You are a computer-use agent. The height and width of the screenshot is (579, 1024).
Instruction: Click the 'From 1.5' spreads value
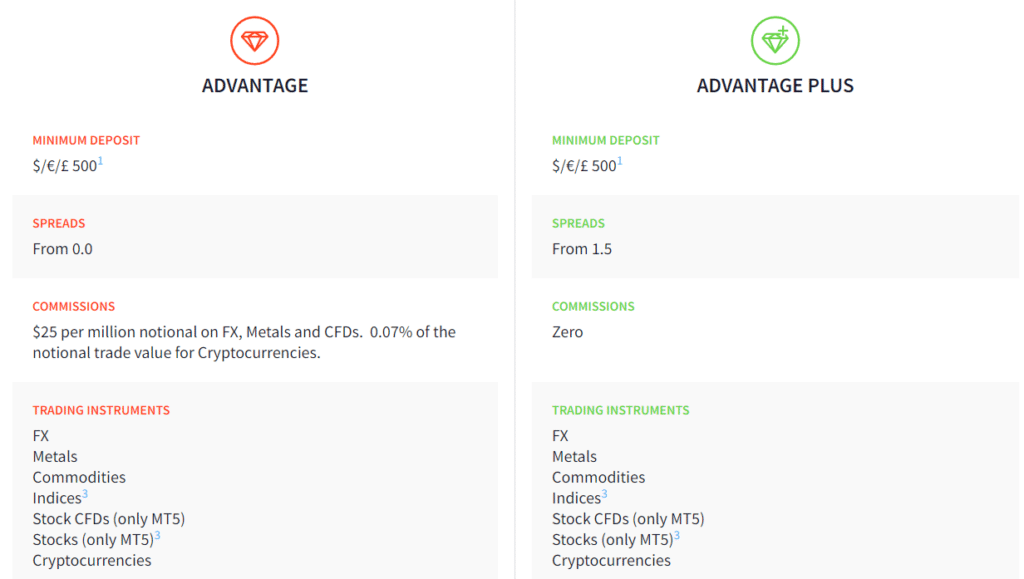(x=582, y=249)
